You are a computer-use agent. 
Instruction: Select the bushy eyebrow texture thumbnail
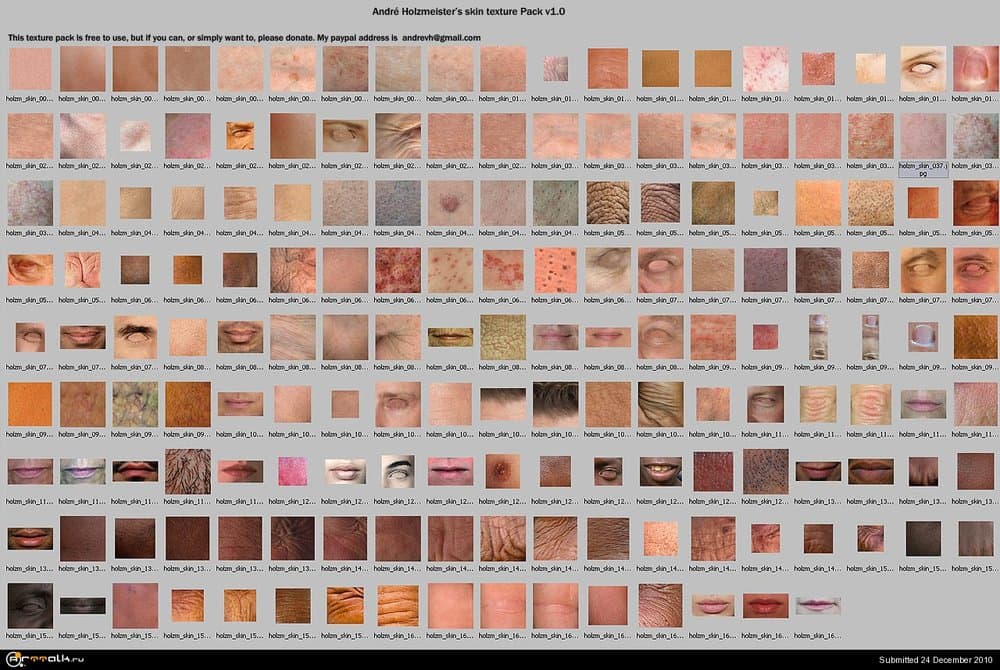134,337
